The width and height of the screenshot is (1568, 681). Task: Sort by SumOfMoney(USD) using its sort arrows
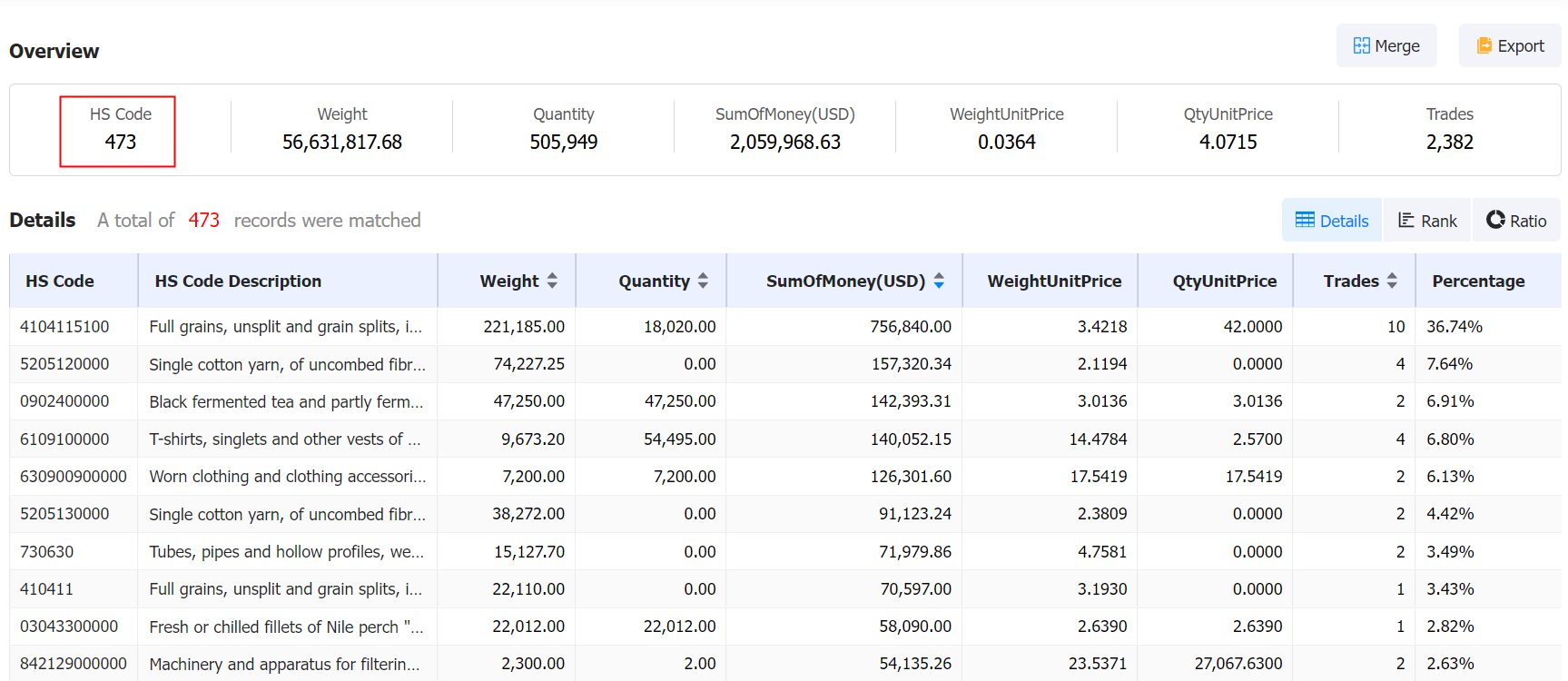939,281
